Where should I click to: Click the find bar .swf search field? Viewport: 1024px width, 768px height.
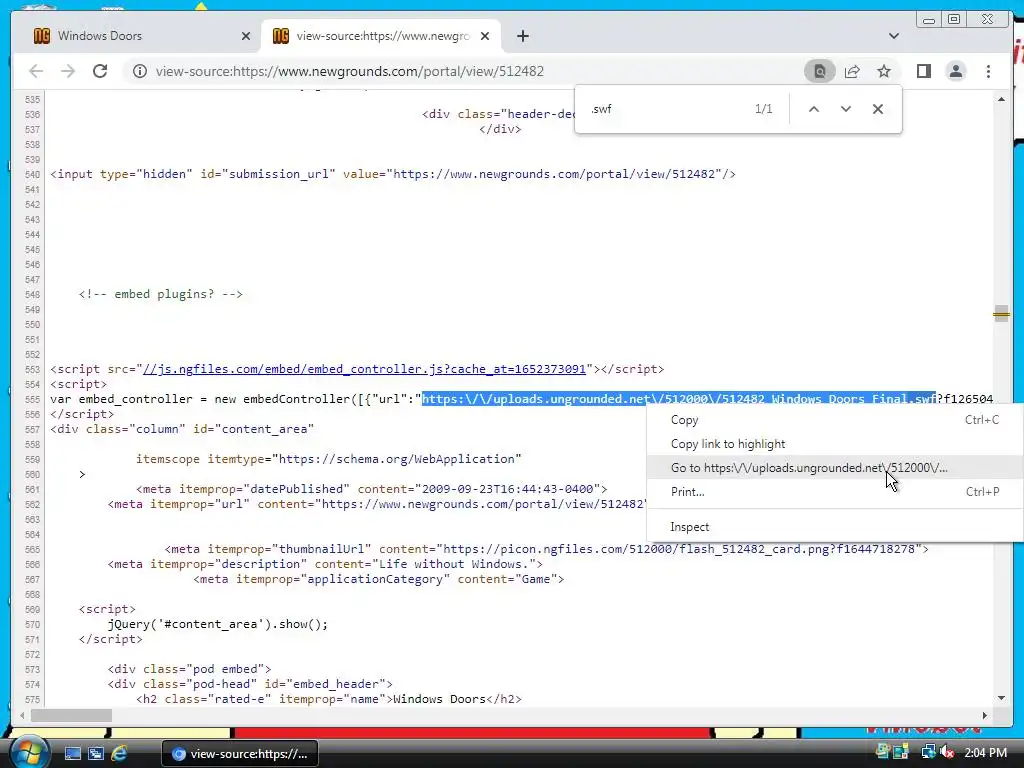pos(666,109)
